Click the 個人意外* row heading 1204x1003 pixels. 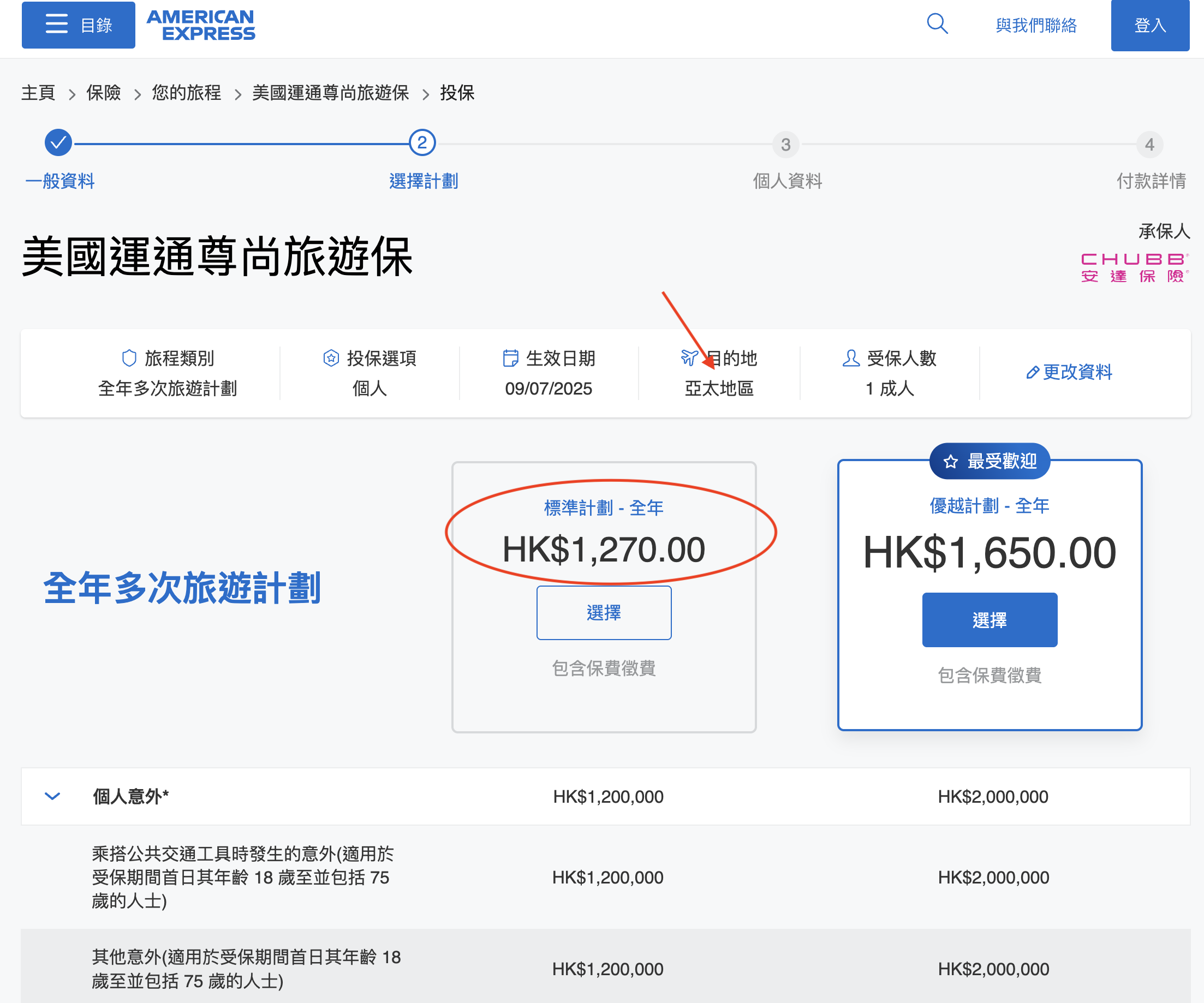click(131, 796)
